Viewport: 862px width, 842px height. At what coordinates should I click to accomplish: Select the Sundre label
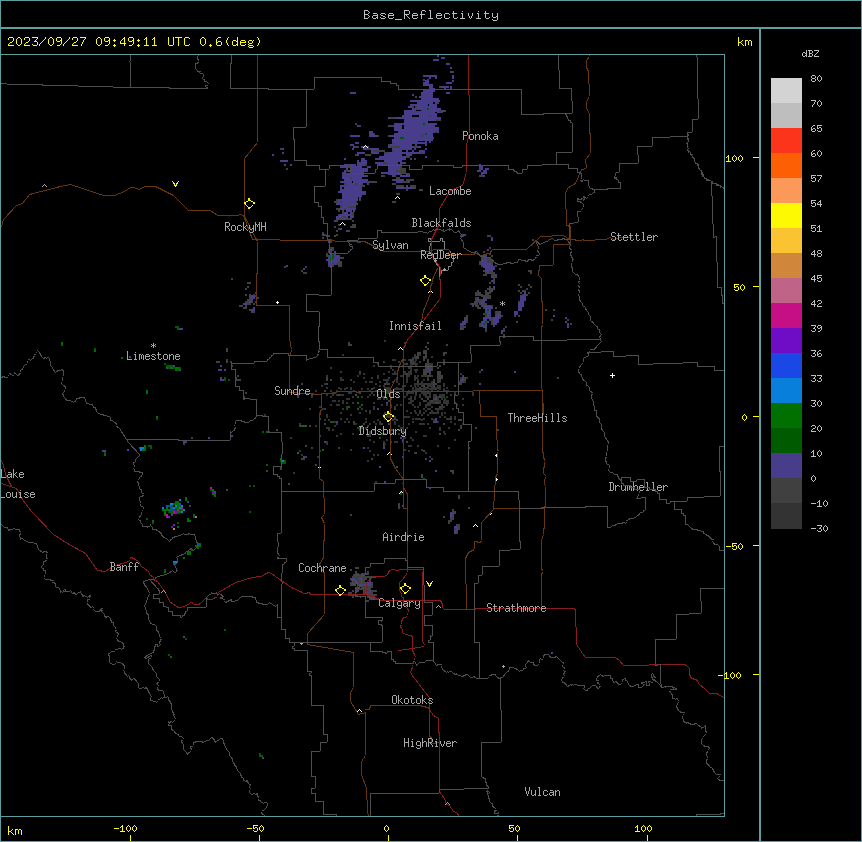click(x=292, y=391)
